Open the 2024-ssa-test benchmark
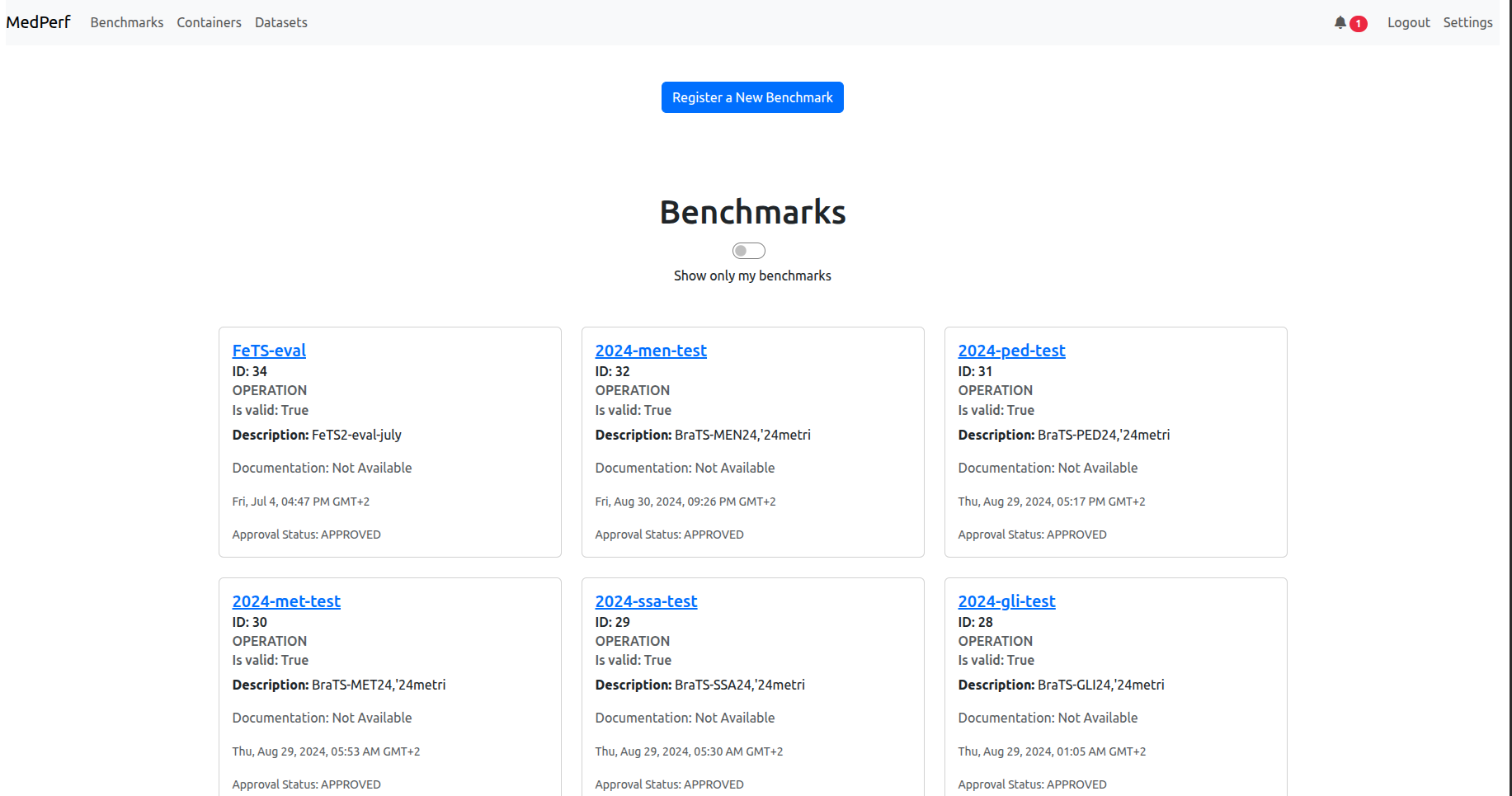This screenshot has width=1512, height=796. point(646,601)
